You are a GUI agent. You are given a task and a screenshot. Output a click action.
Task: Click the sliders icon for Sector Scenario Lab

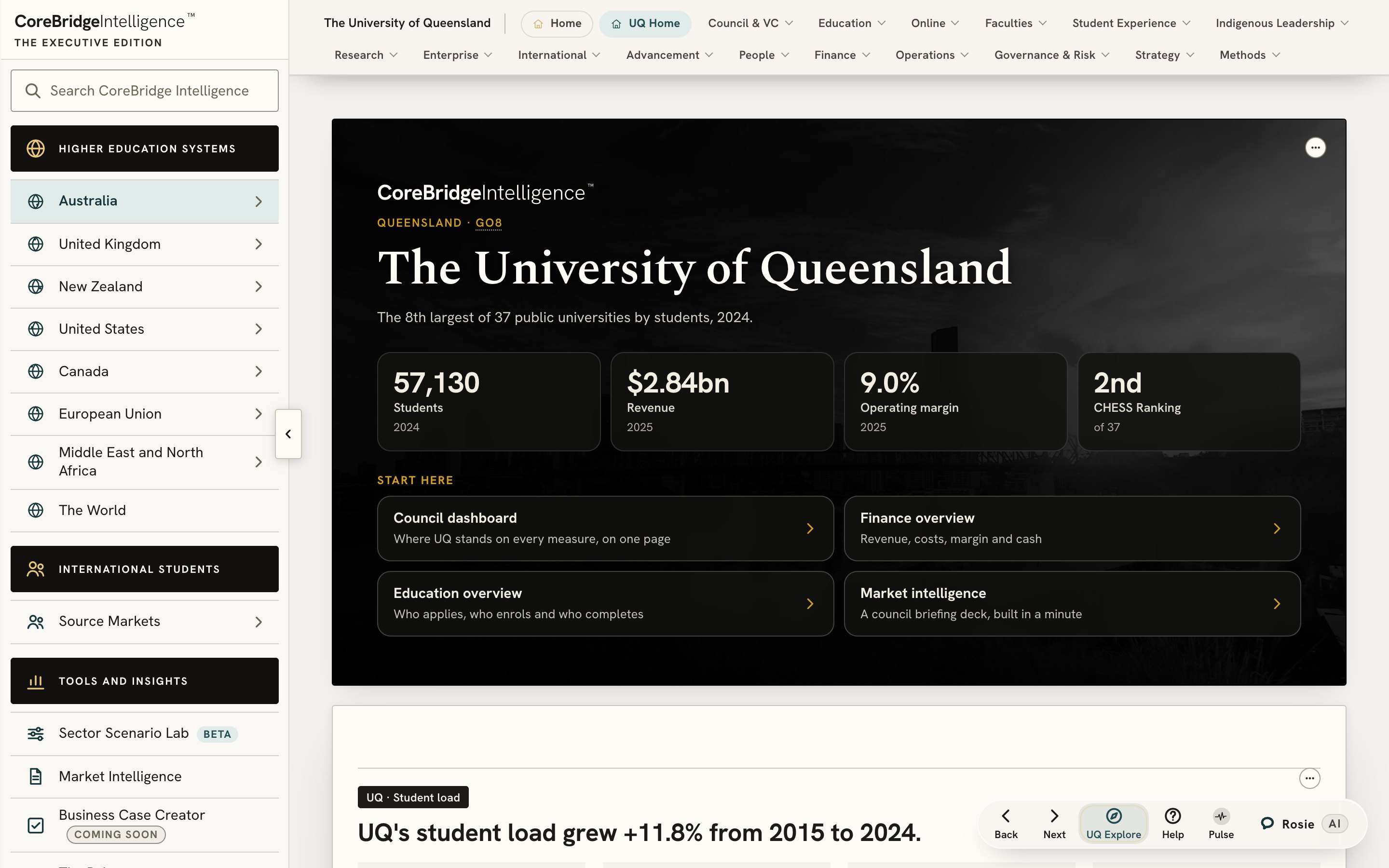36,733
